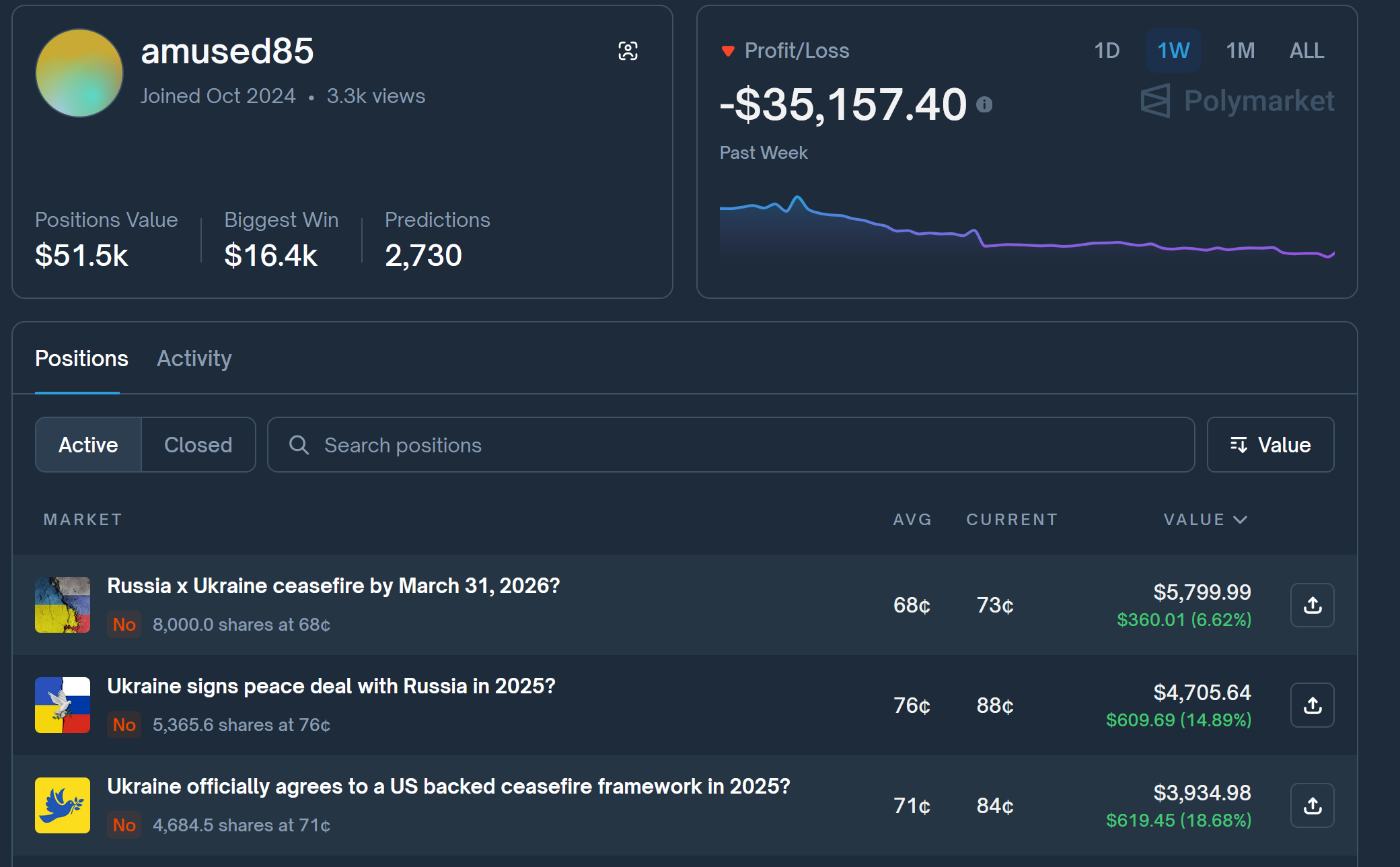1400x867 pixels.
Task: Select the Positions tab
Action: pos(81,358)
